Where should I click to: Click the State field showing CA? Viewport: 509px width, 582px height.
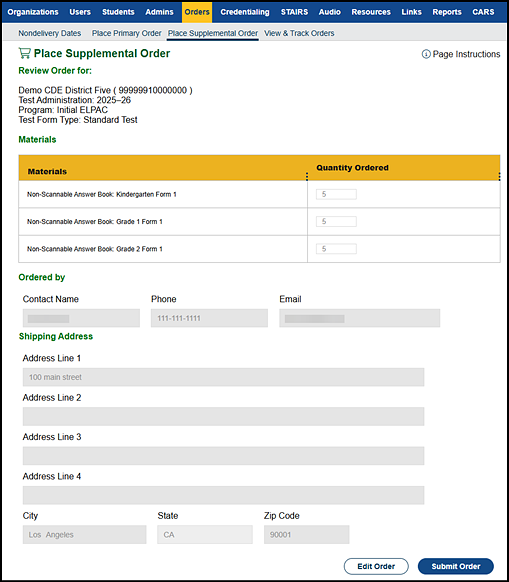click(205, 534)
